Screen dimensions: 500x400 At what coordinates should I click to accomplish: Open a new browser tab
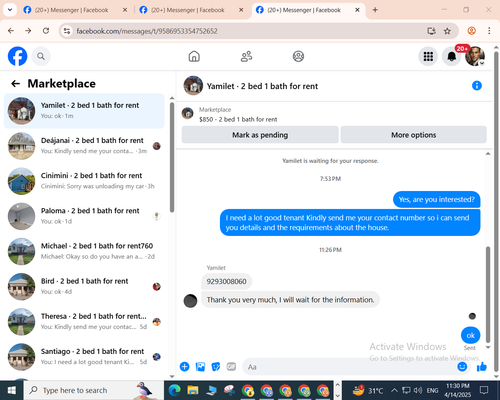pos(375,10)
